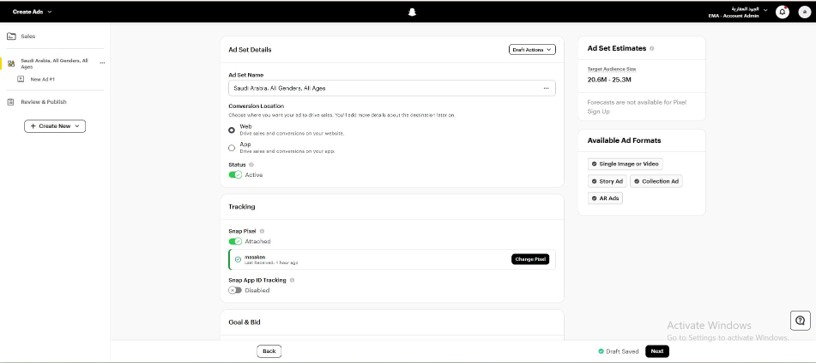816x363 pixels.
Task: Open ellipsis menu in Ad Set Name field
Action: click(x=546, y=88)
